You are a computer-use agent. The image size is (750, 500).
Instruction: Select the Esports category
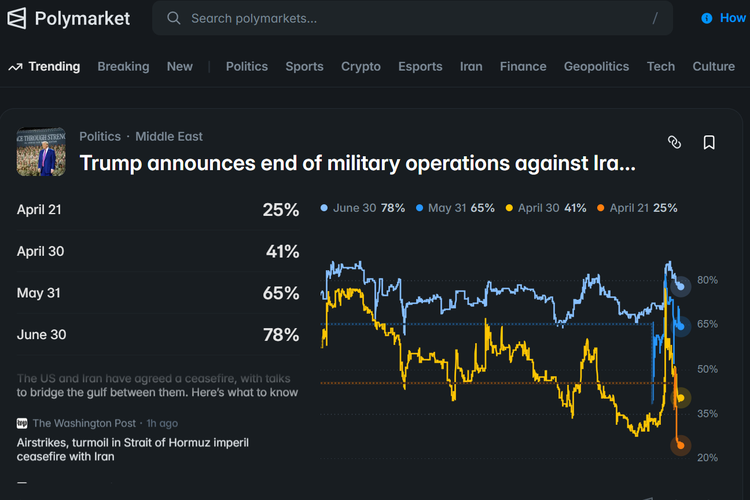pos(420,67)
